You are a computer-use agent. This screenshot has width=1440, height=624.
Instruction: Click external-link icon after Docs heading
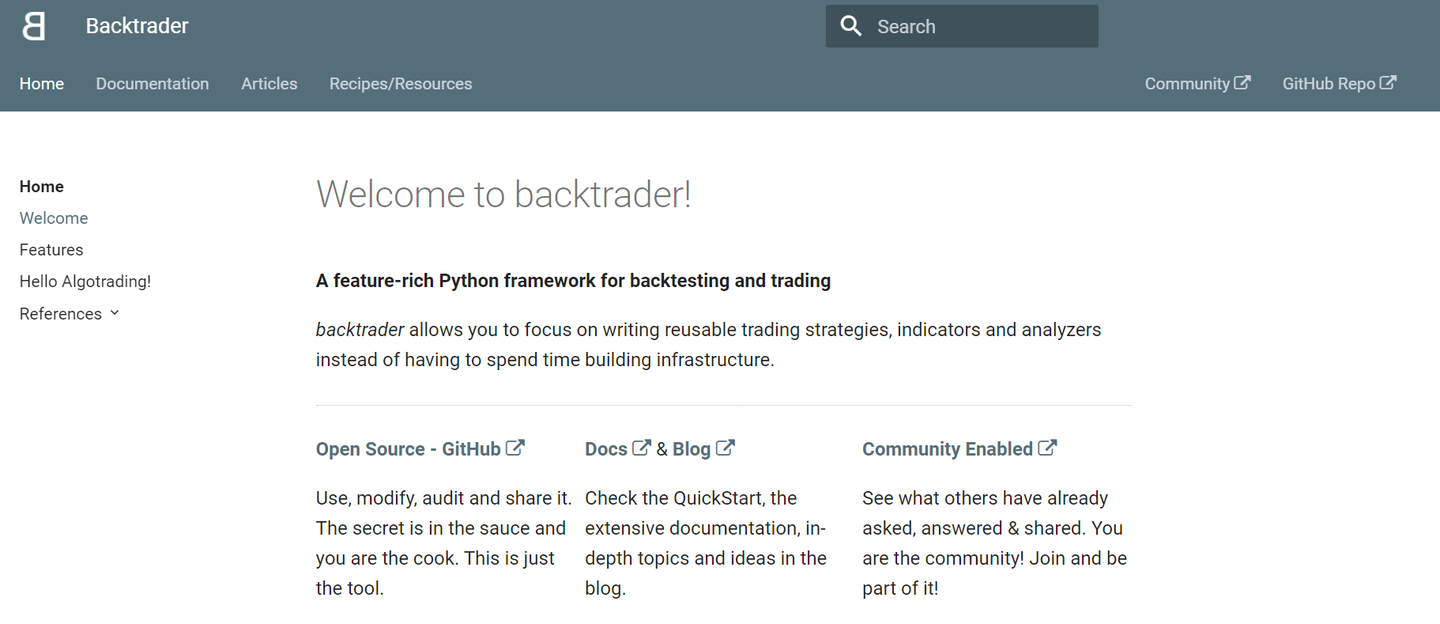click(x=641, y=448)
